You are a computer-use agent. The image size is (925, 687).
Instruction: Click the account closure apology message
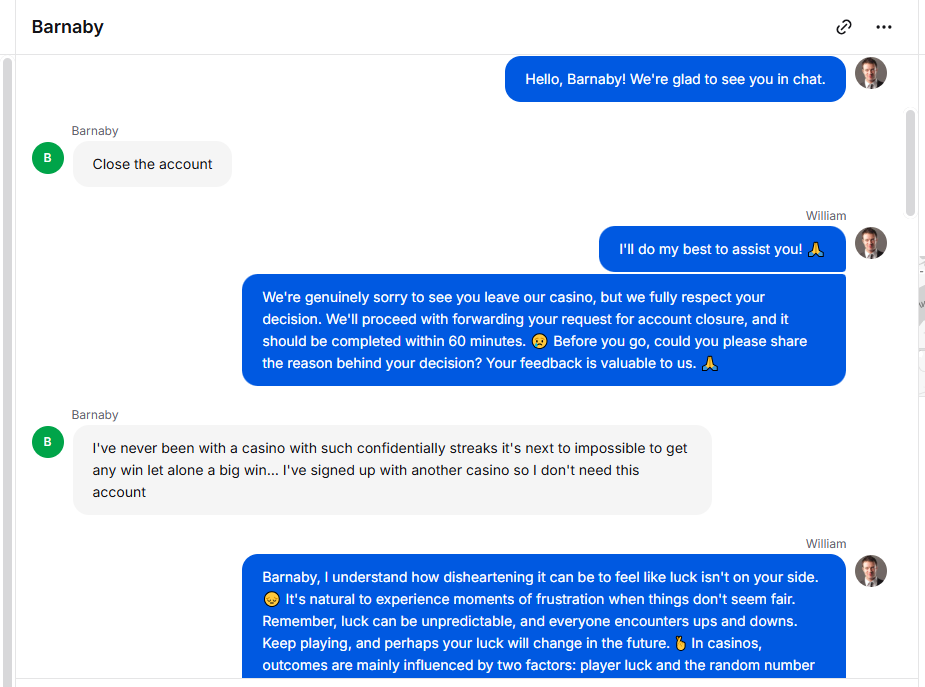pos(543,330)
